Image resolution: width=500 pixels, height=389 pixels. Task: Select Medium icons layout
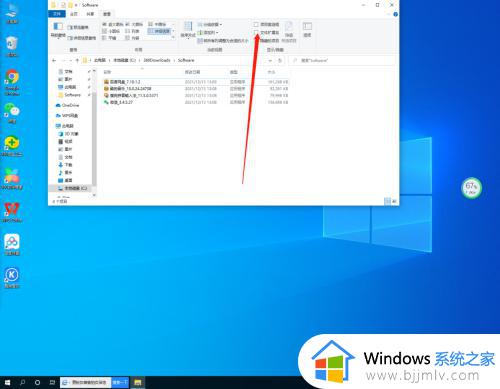pyautogui.click(x=157, y=24)
